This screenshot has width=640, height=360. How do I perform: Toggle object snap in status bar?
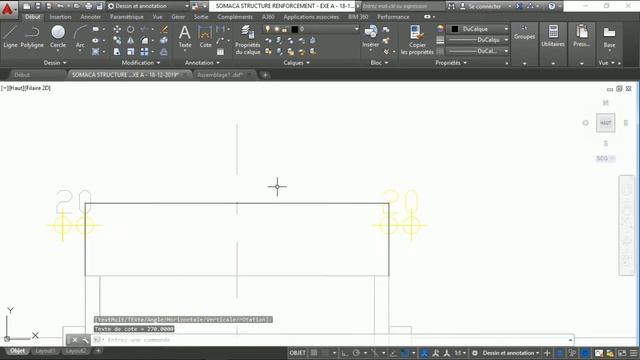click(404, 353)
